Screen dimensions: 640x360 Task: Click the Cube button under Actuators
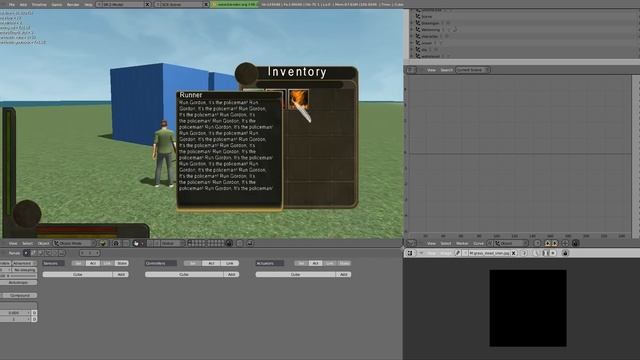pyautogui.click(x=296, y=274)
